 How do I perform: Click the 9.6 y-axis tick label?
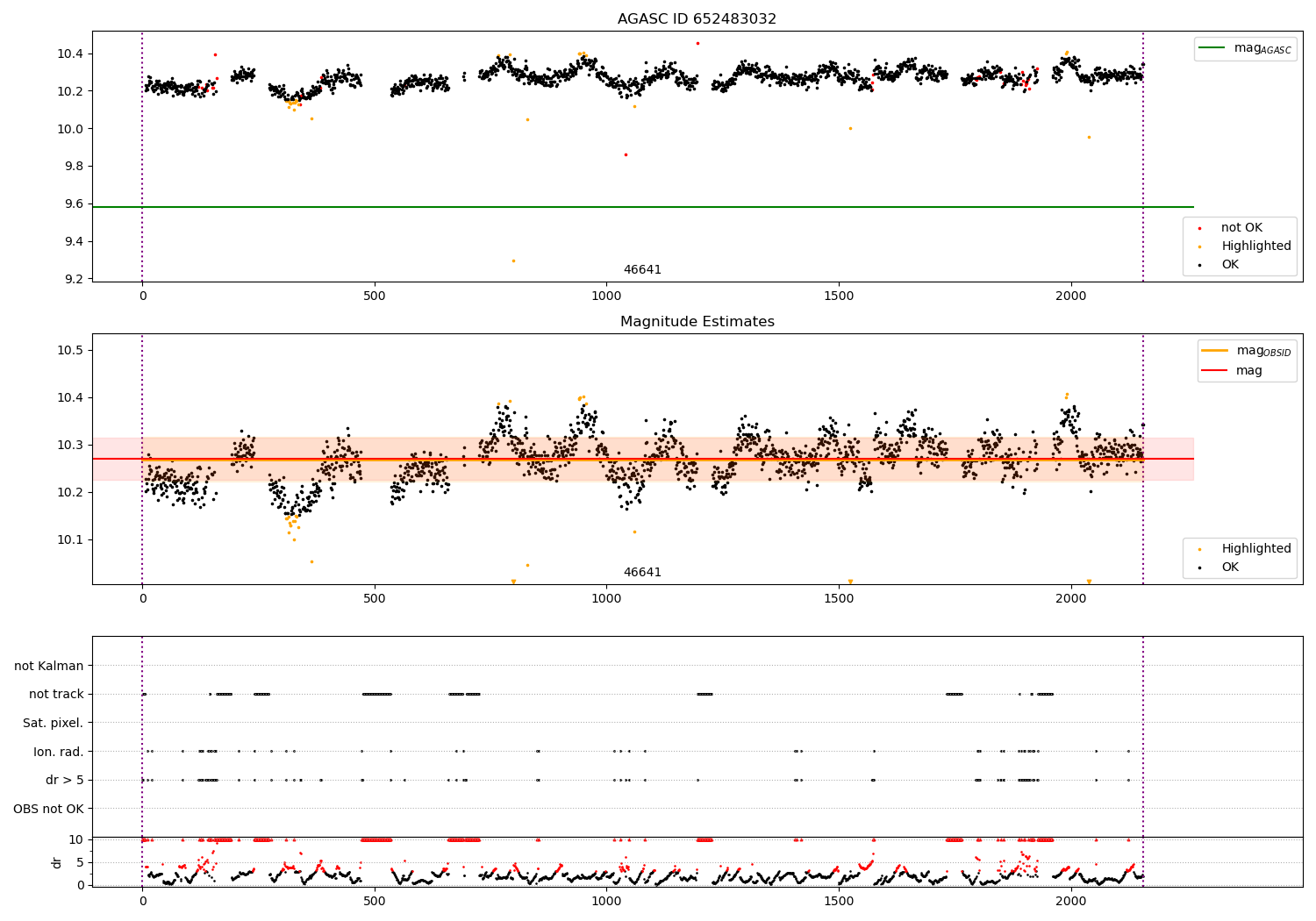[x=72, y=204]
